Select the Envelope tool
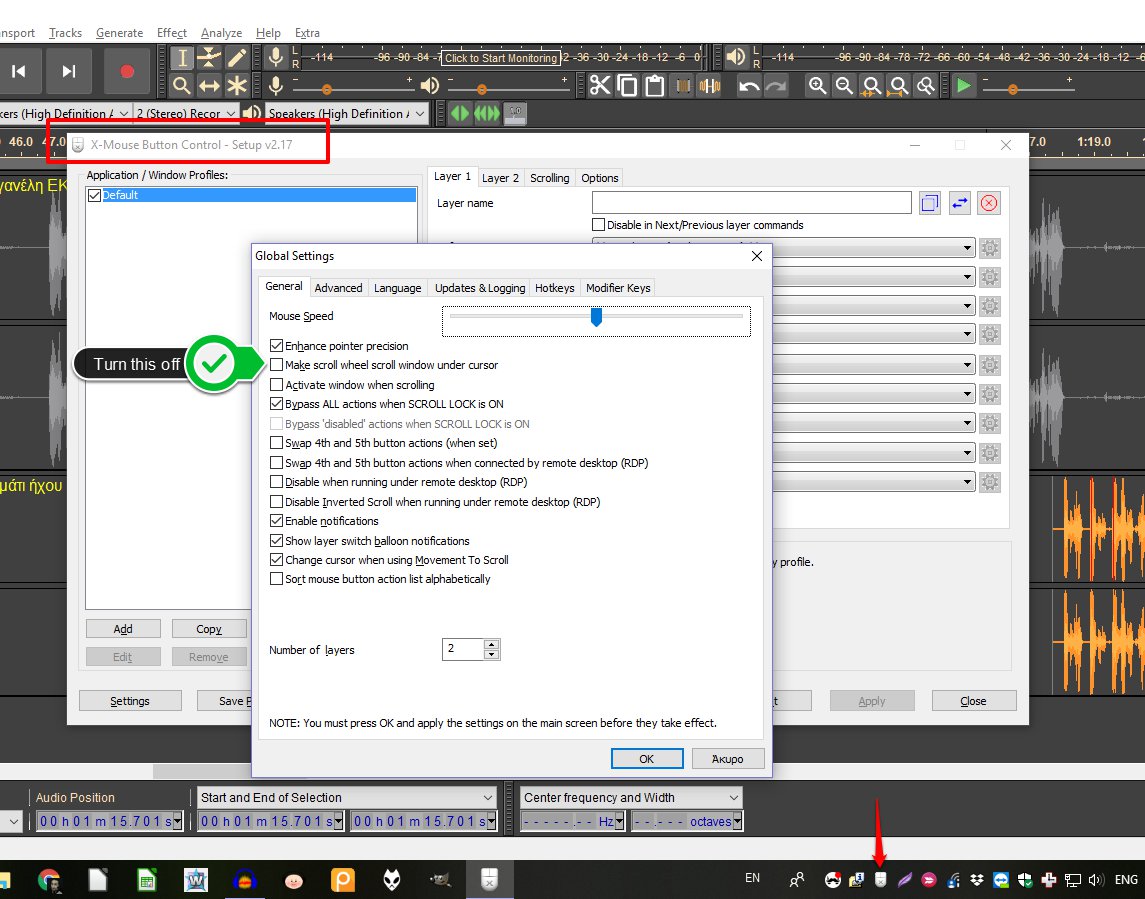The width and height of the screenshot is (1145, 899). pos(209,58)
